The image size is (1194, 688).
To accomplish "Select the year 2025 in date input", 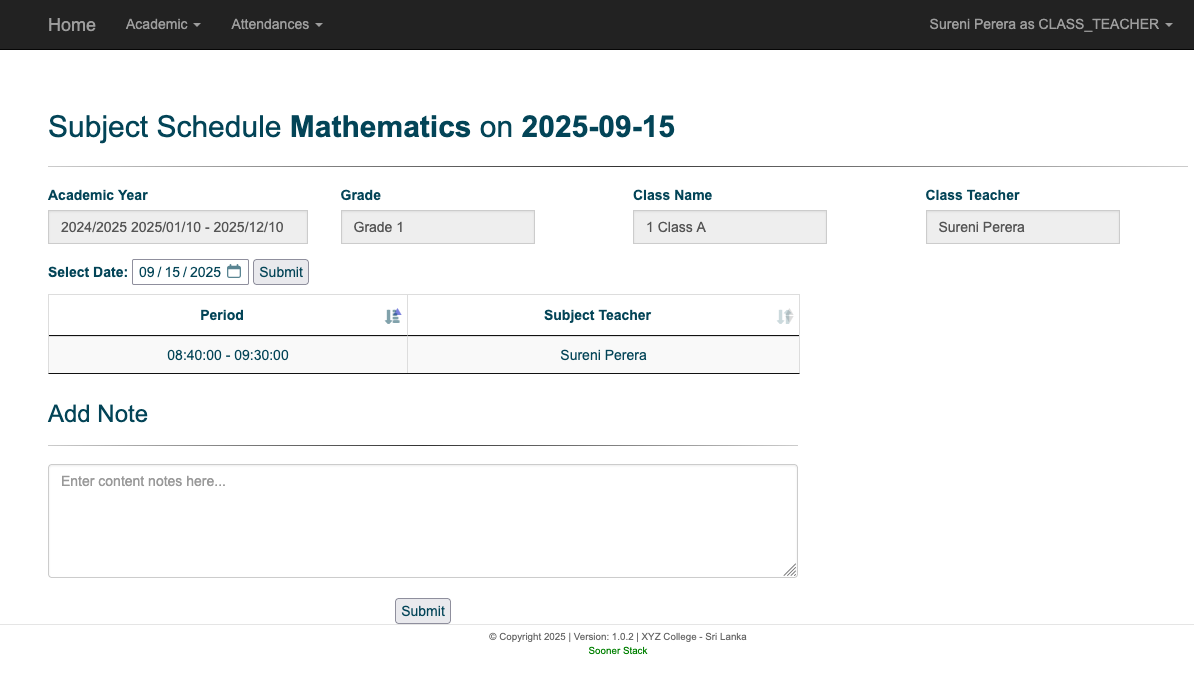I will pyautogui.click(x=205, y=272).
